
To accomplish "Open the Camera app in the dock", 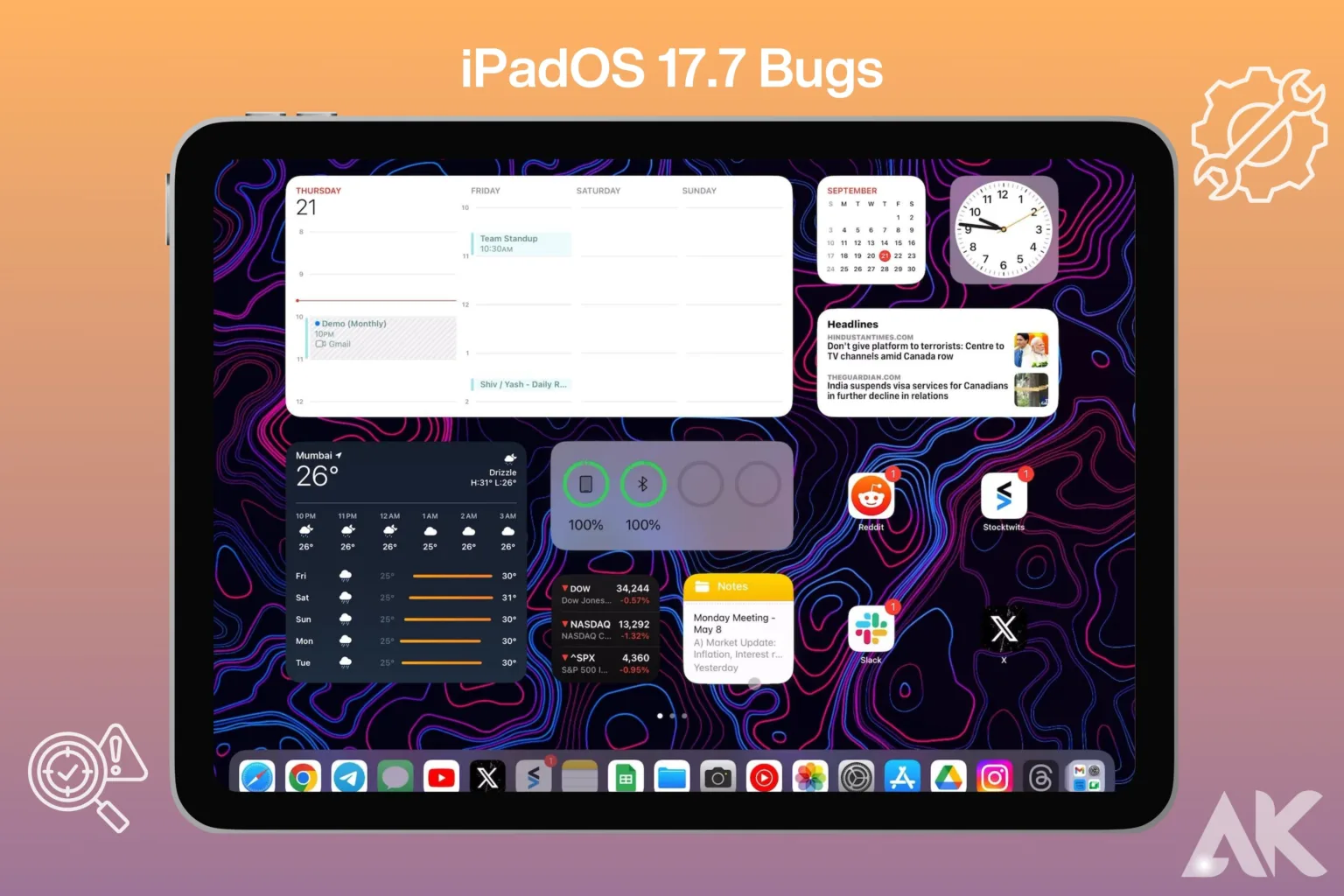I will click(717, 777).
